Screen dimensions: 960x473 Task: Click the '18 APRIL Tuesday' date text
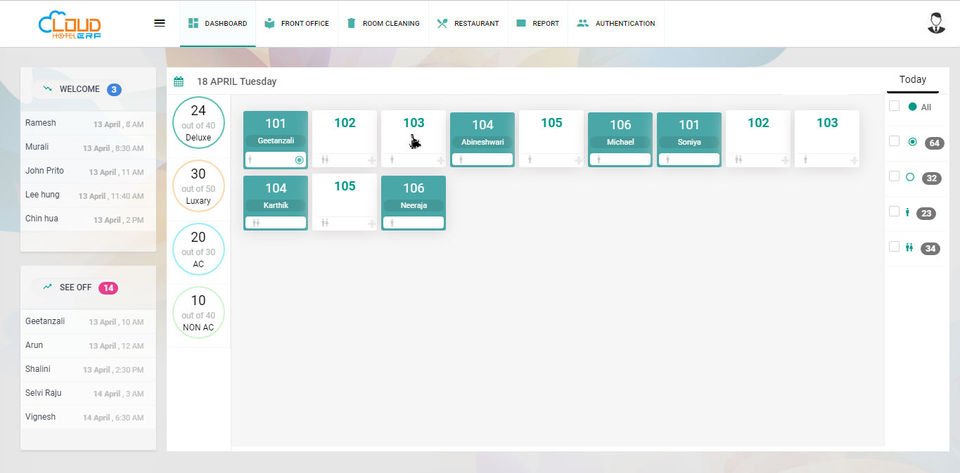236,81
